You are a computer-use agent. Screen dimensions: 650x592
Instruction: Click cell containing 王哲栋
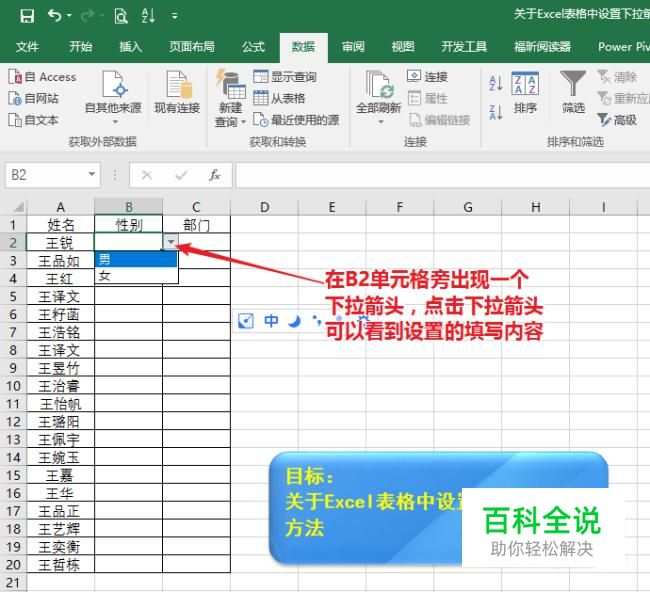61,565
